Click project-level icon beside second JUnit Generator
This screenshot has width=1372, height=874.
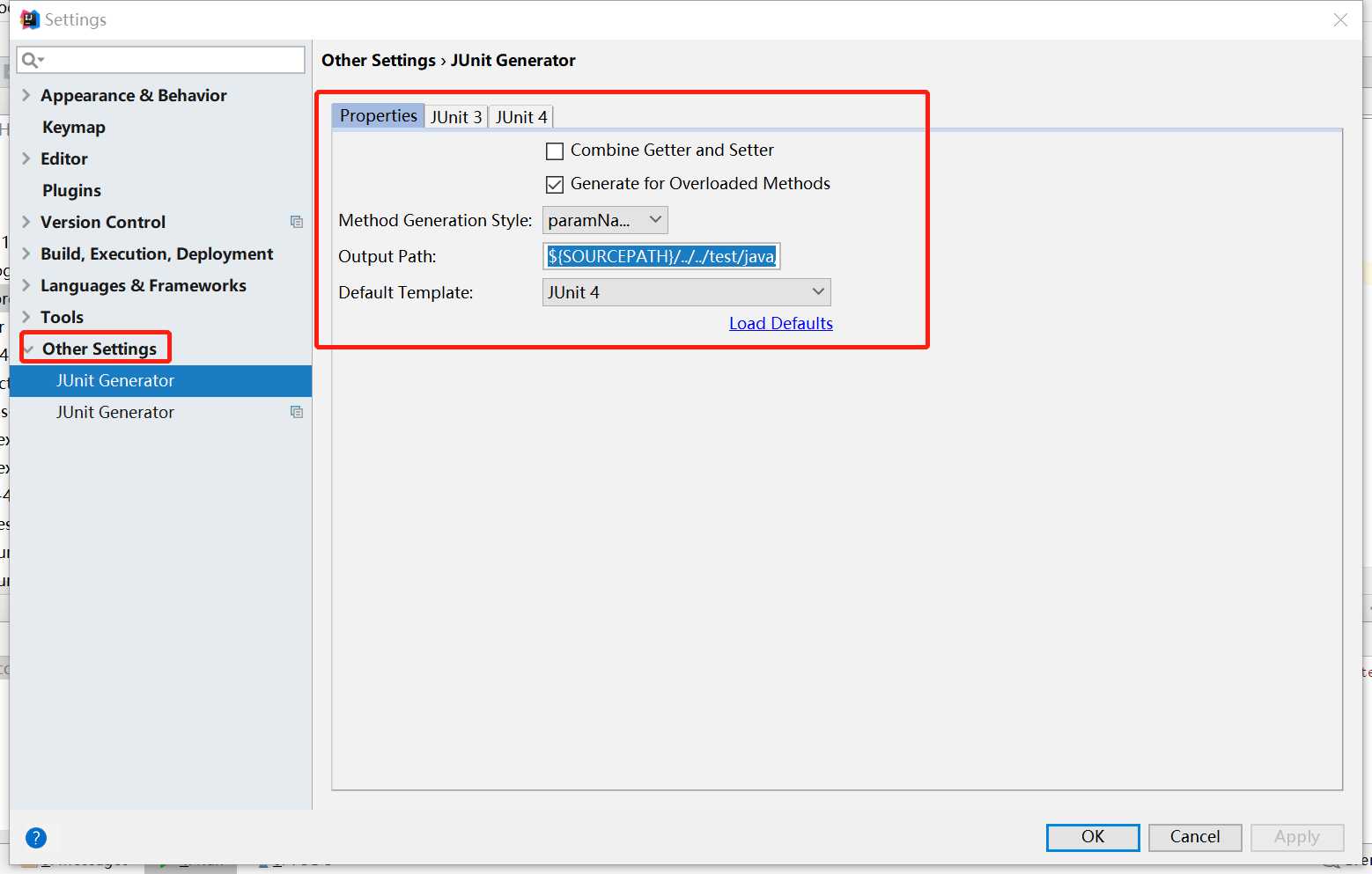297,412
